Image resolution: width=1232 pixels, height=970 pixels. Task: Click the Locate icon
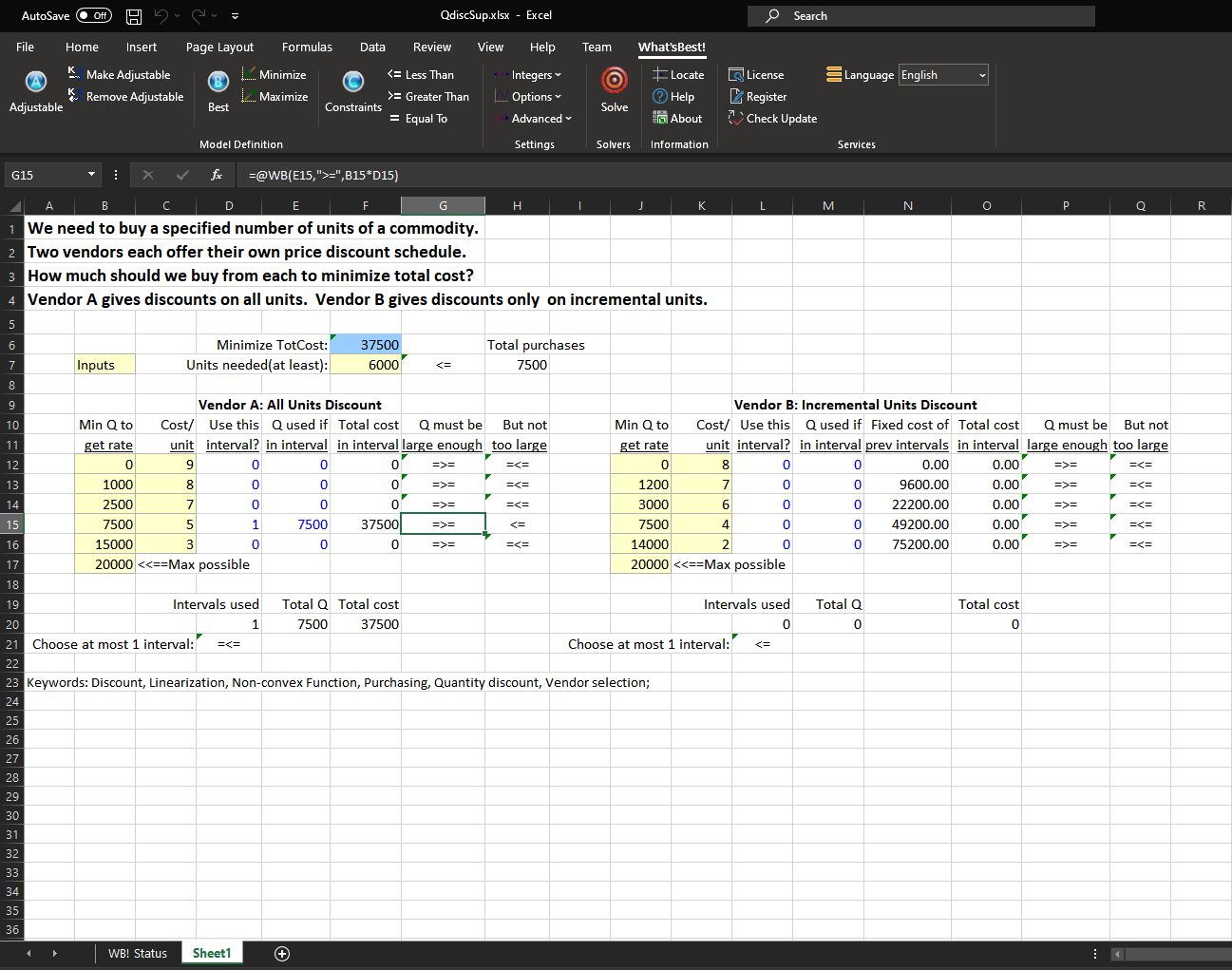pos(678,75)
